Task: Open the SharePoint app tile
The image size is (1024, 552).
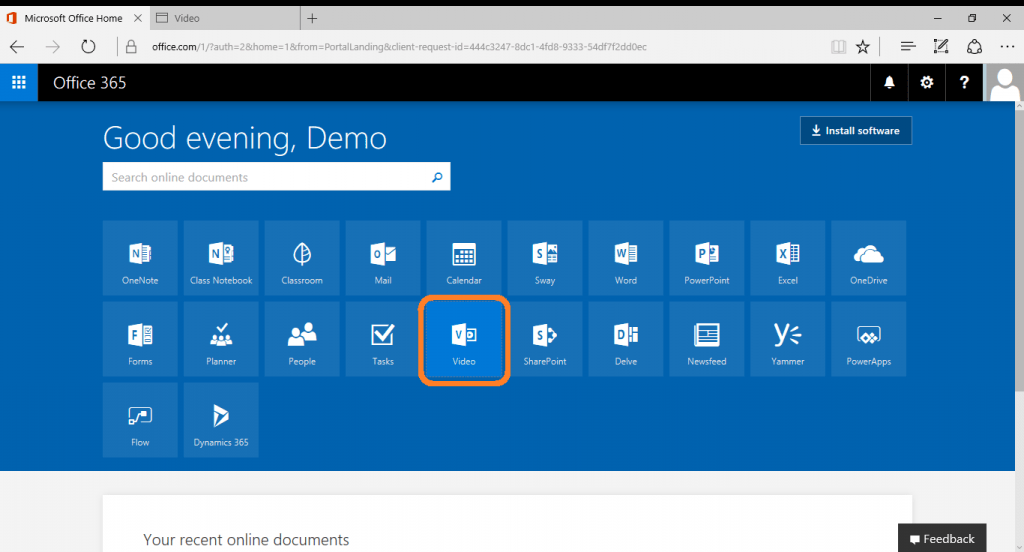Action: pyautogui.click(x=545, y=339)
